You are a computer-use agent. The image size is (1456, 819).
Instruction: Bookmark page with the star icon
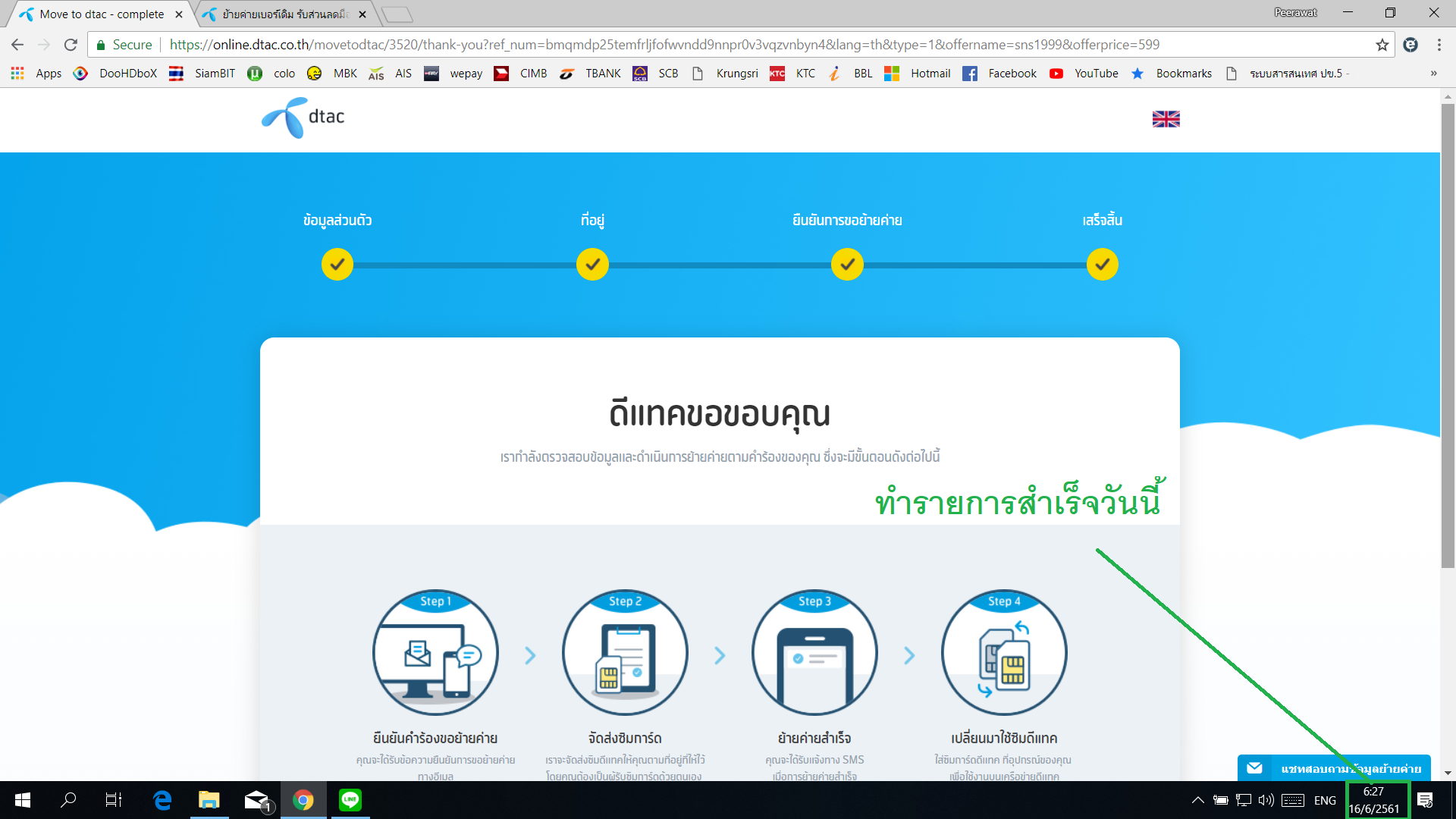(1382, 45)
